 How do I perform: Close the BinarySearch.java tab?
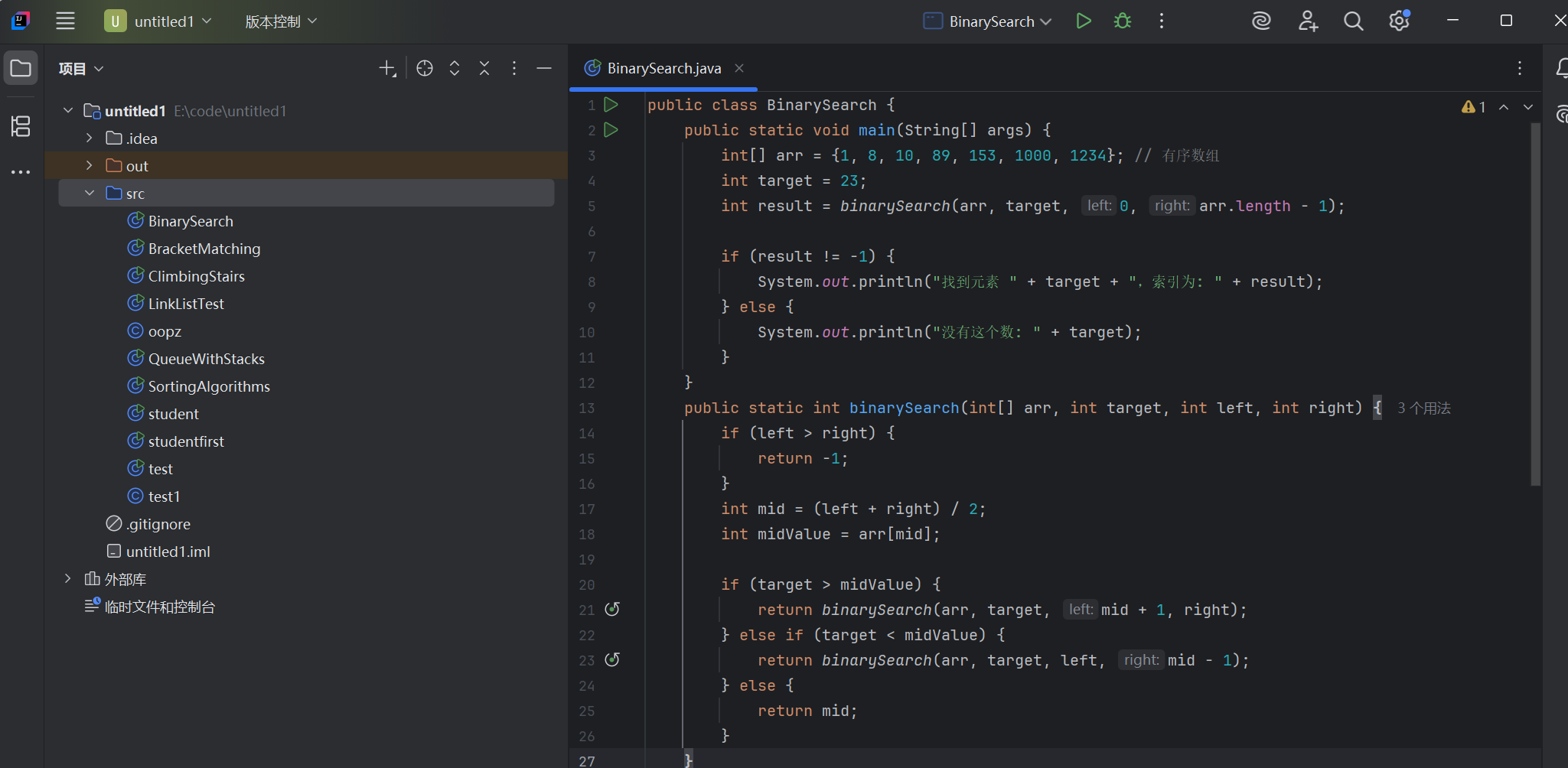click(739, 68)
